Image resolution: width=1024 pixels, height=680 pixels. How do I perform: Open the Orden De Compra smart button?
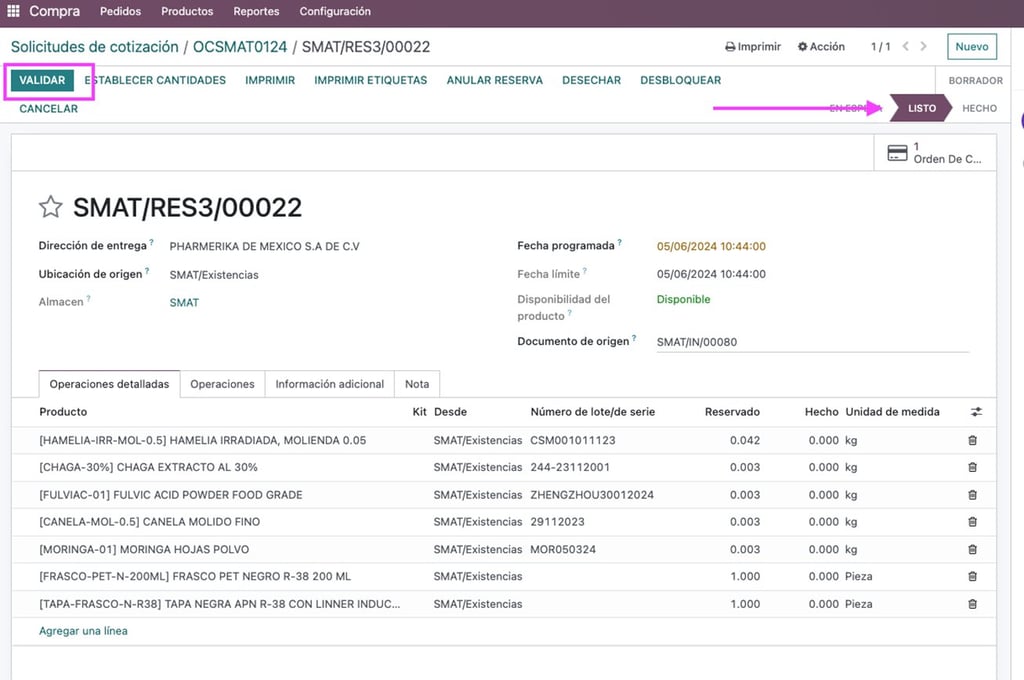pyautogui.click(x=935, y=153)
